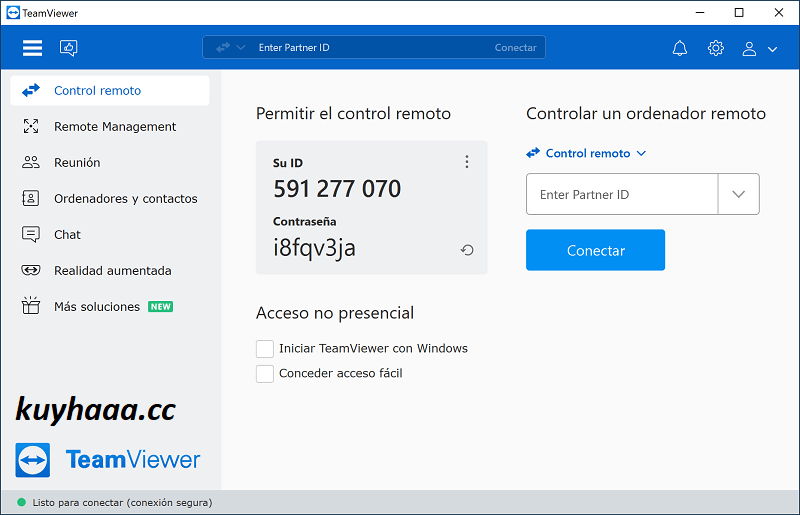Click the top bar Conectar button
This screenshot has width=800, height=515.
(515, 47)
